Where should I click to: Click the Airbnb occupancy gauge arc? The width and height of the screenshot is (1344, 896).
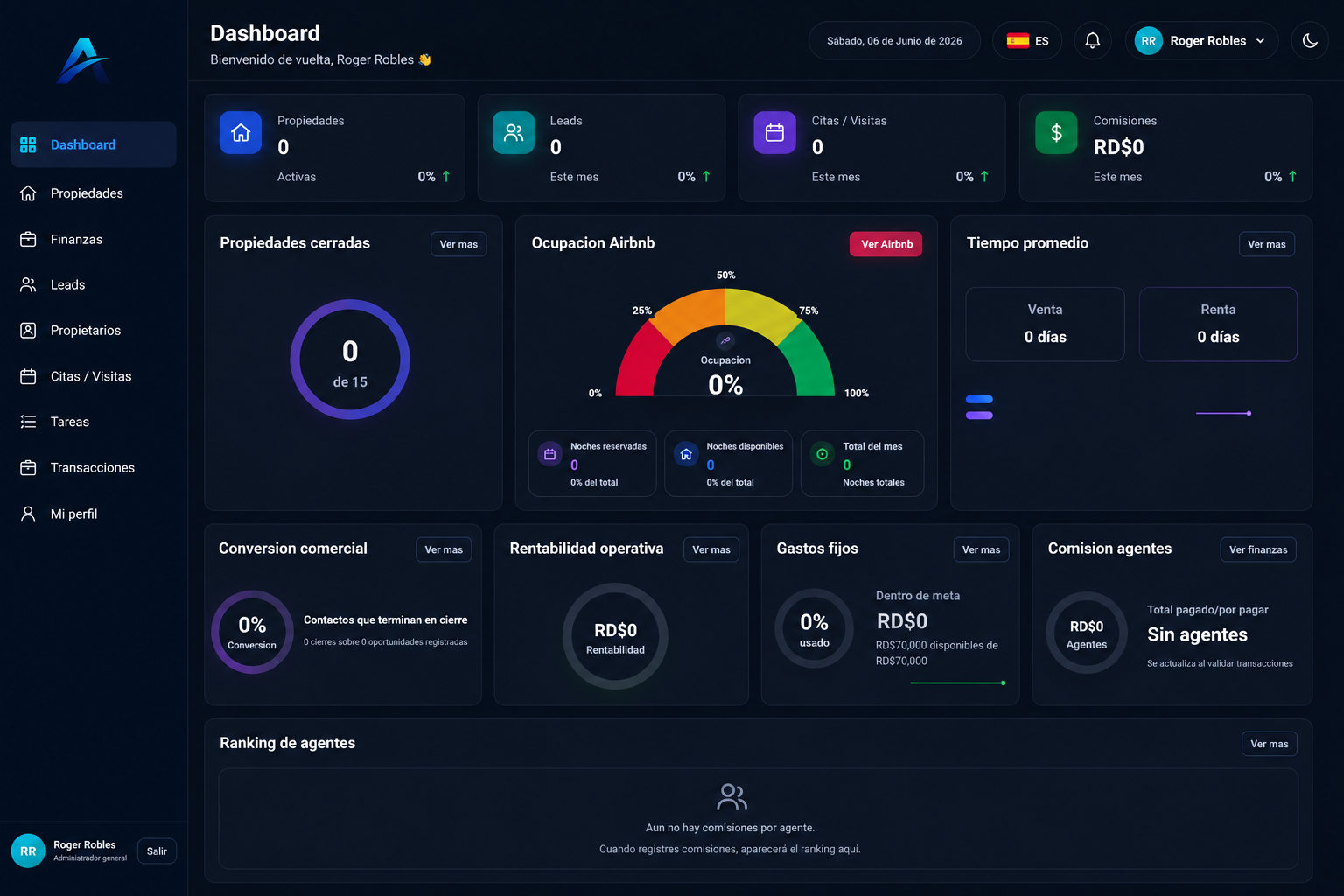tap(725, 342)
